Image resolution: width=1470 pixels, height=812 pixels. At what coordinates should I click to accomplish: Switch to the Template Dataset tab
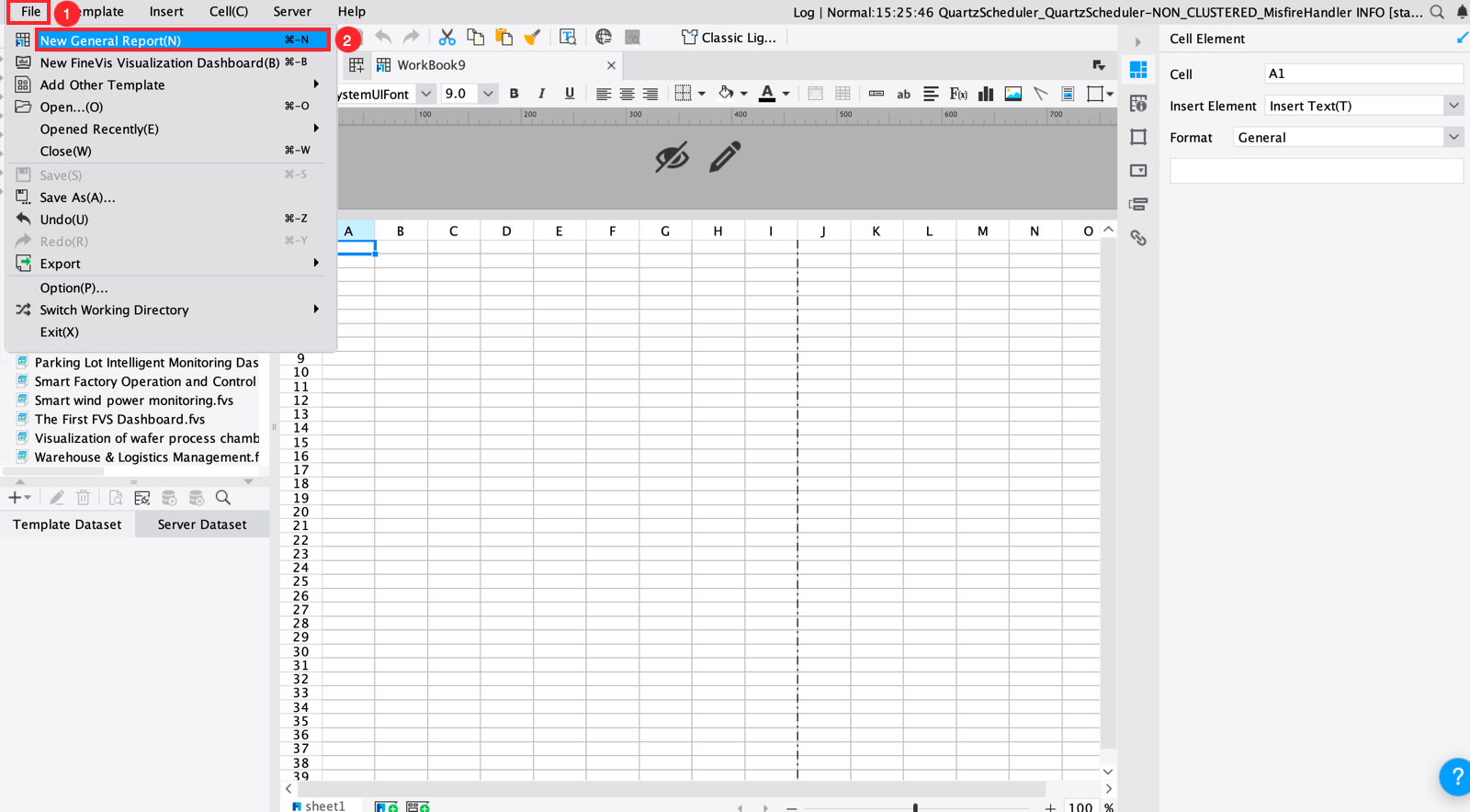coord(67,524)
